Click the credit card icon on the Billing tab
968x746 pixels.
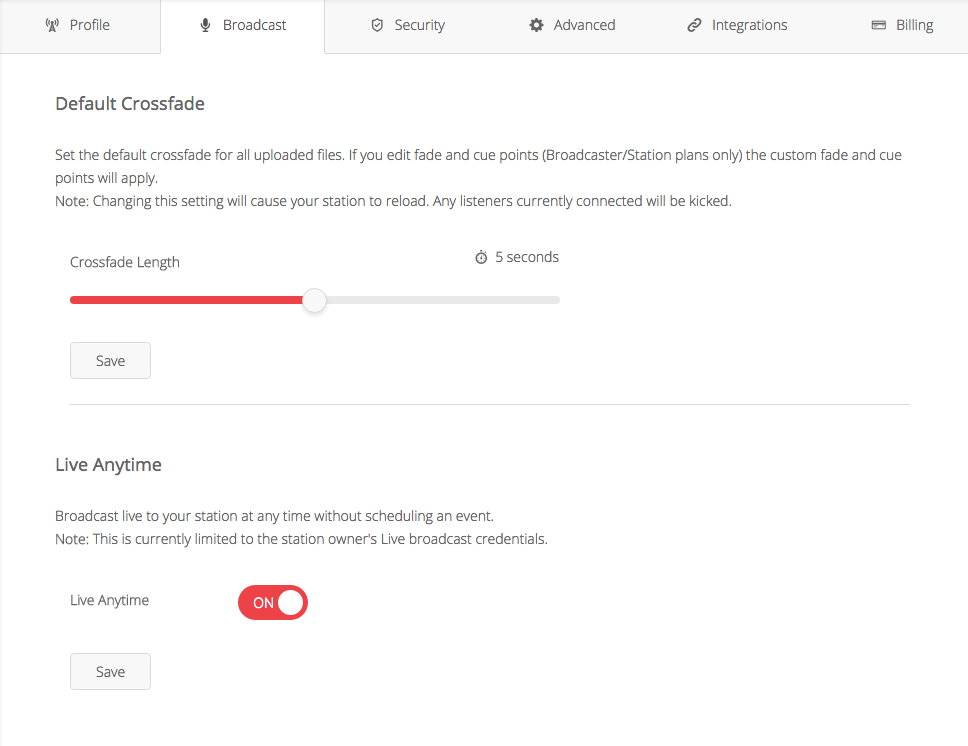point(879,25)
